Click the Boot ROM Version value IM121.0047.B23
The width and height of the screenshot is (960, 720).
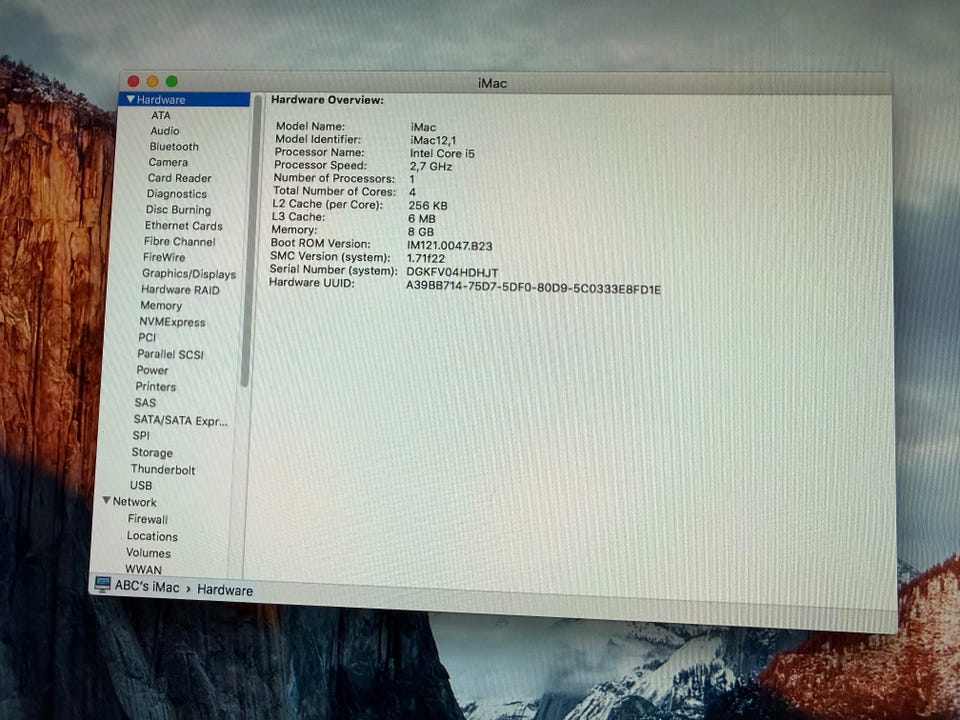click(450, 246)
